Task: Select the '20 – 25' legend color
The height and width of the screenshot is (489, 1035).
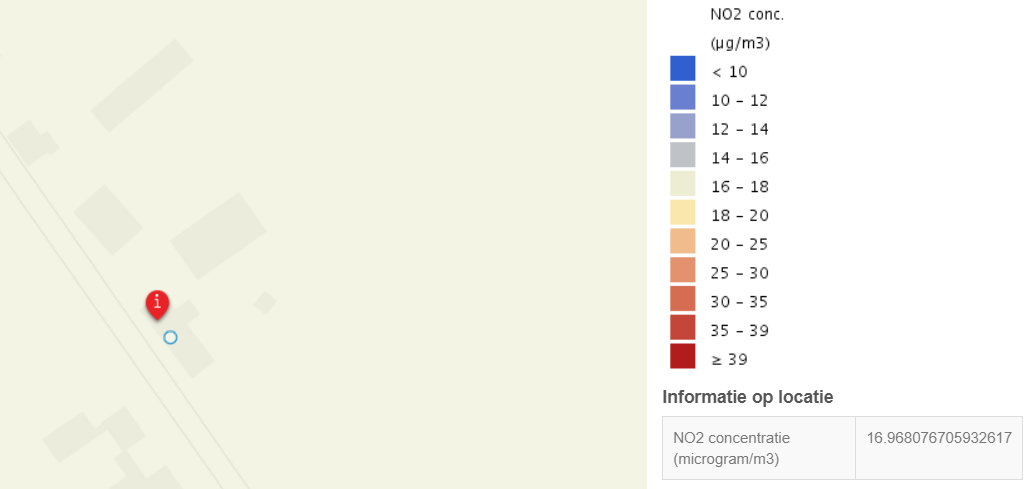Action: tap(683, 242)
